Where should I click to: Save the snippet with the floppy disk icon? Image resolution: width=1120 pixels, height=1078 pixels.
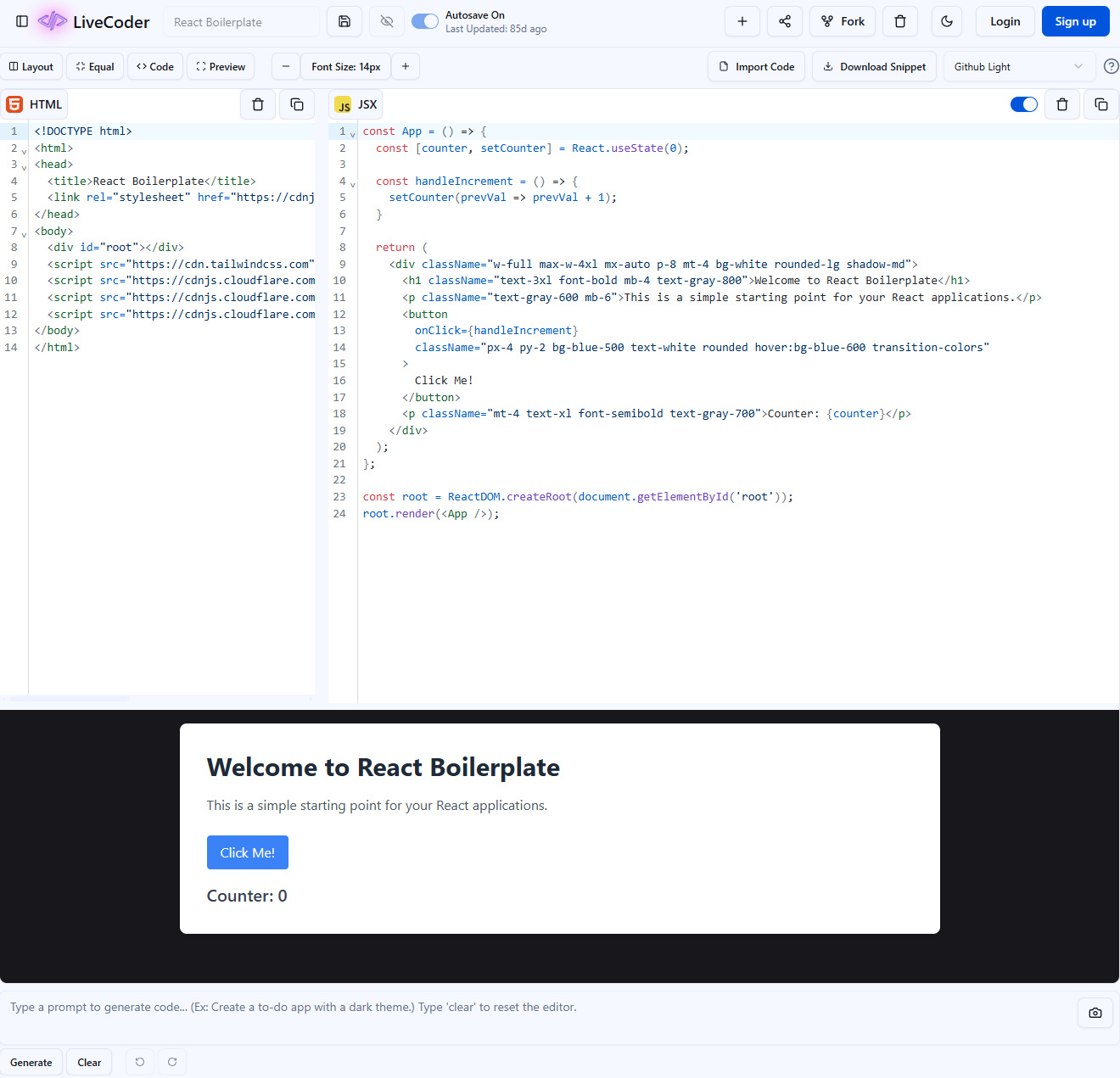344,21
